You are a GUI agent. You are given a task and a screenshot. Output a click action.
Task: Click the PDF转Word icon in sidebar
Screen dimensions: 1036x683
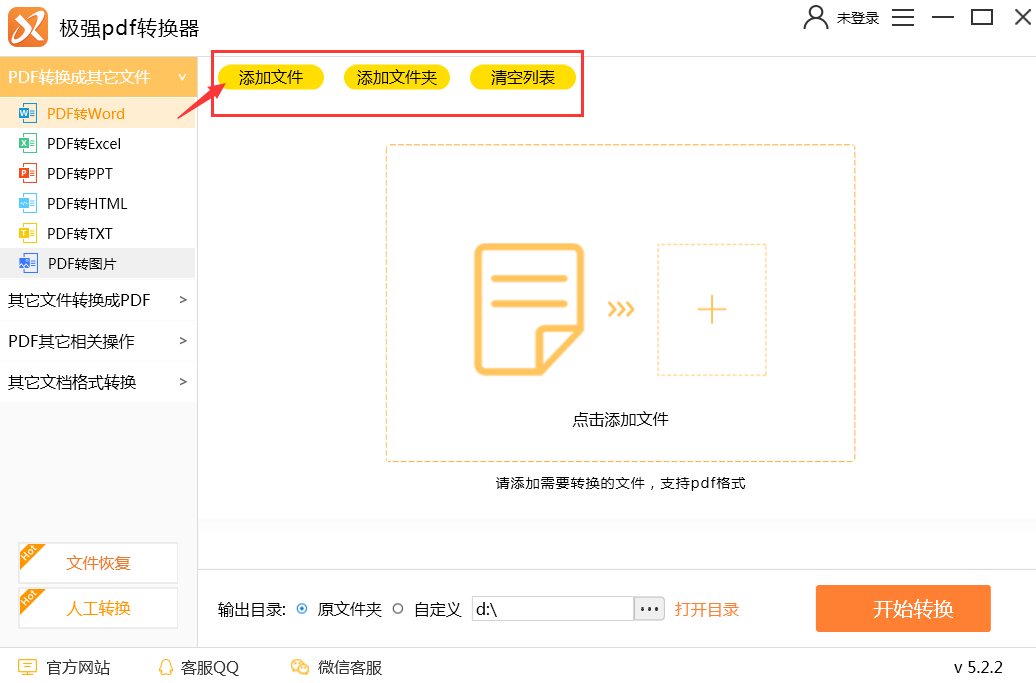pos(27,113)
